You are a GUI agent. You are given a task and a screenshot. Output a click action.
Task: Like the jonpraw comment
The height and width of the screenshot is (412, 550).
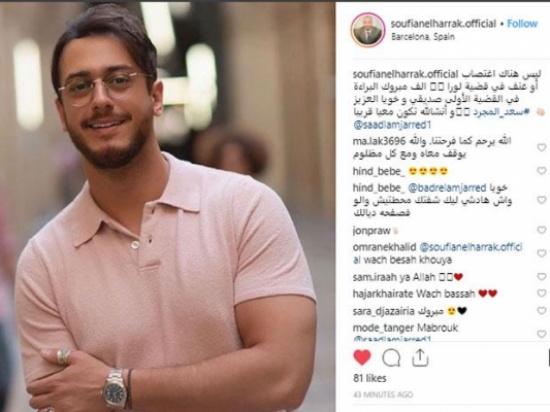coord(542,230)
